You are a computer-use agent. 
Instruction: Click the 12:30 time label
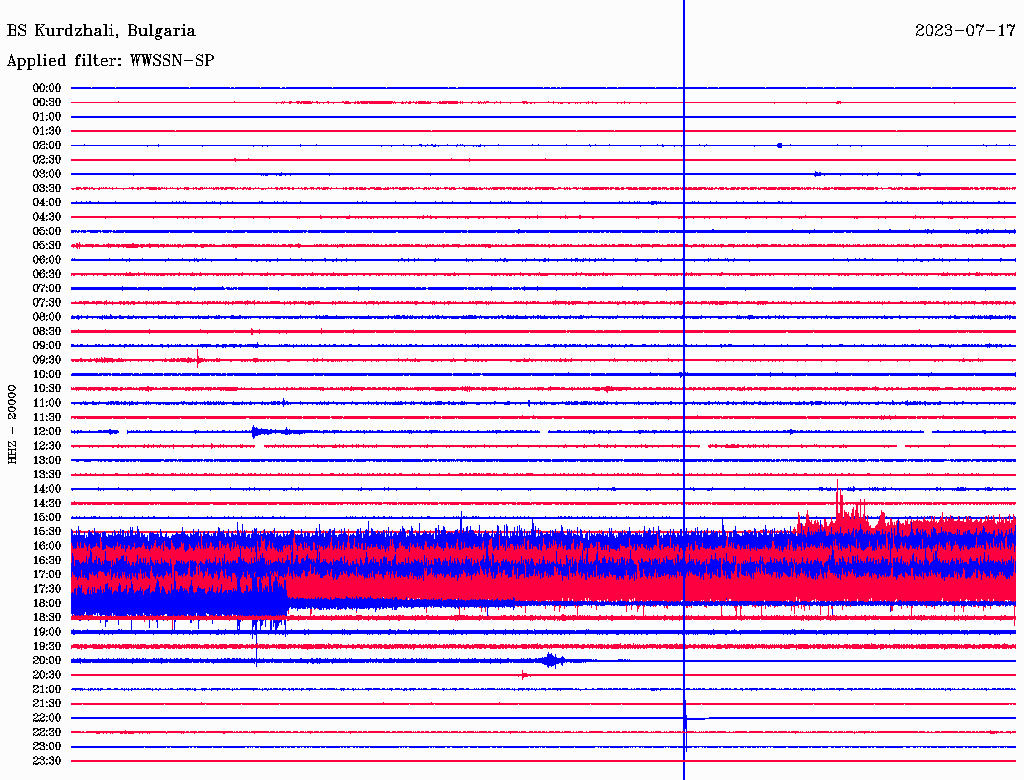[47, 446]
